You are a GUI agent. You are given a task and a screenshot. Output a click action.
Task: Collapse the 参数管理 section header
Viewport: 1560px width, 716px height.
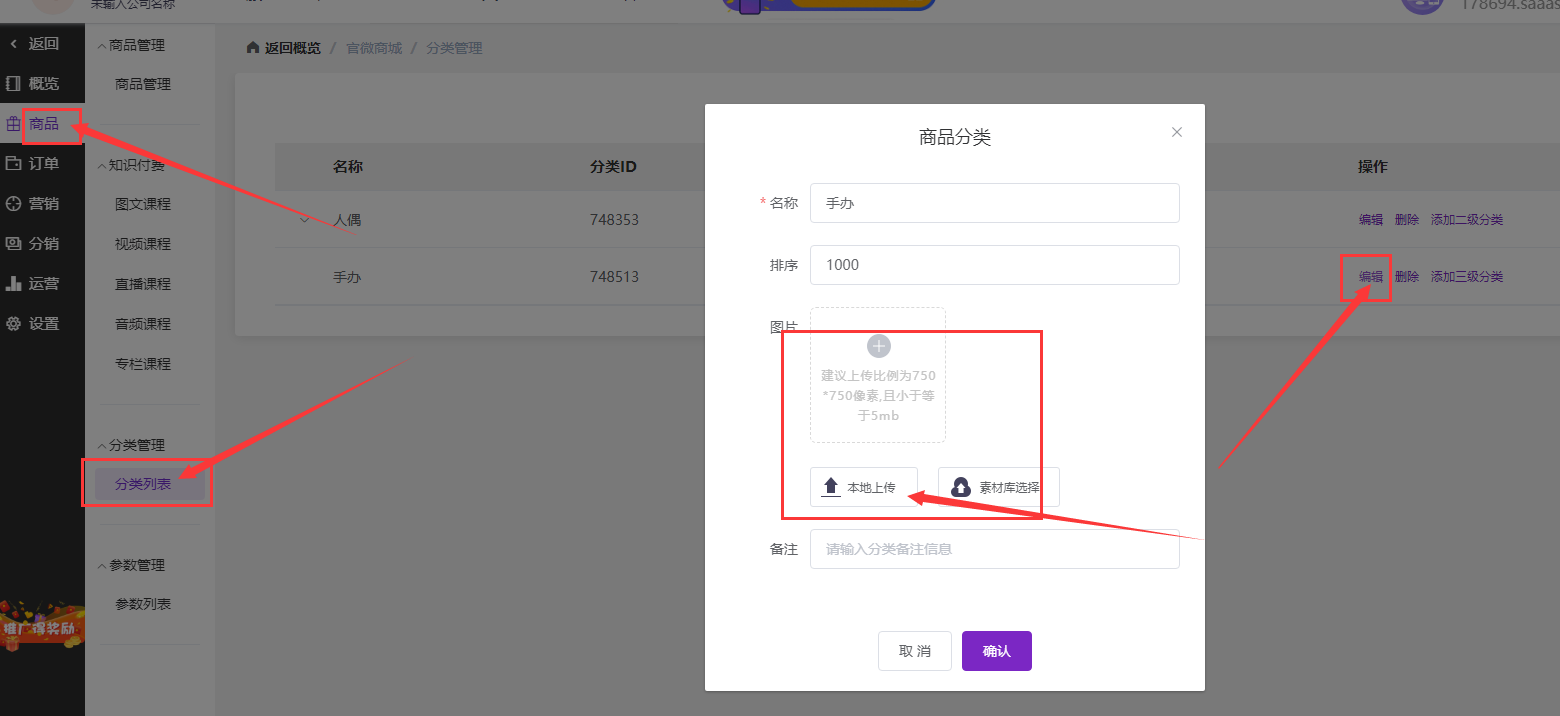tap(131, 565)
